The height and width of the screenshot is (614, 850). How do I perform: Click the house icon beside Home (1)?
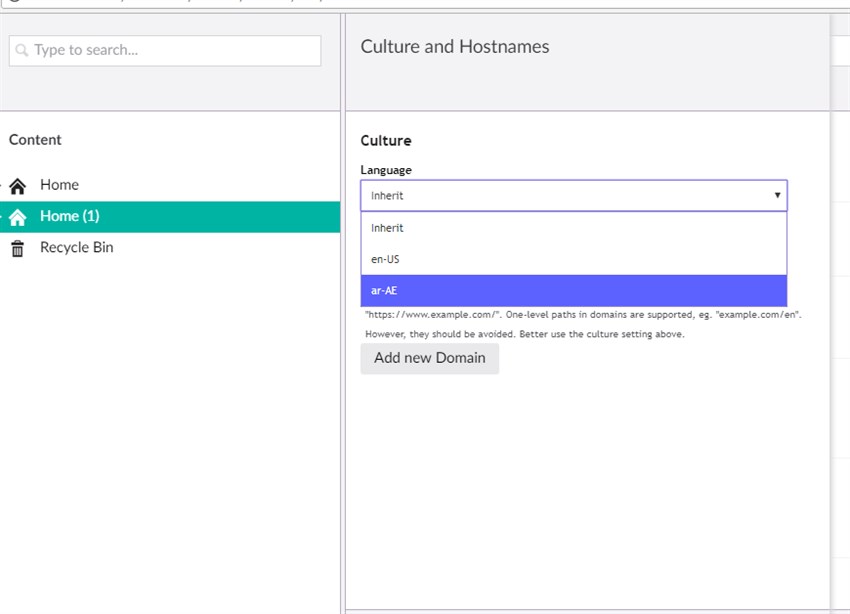(19, 215)
